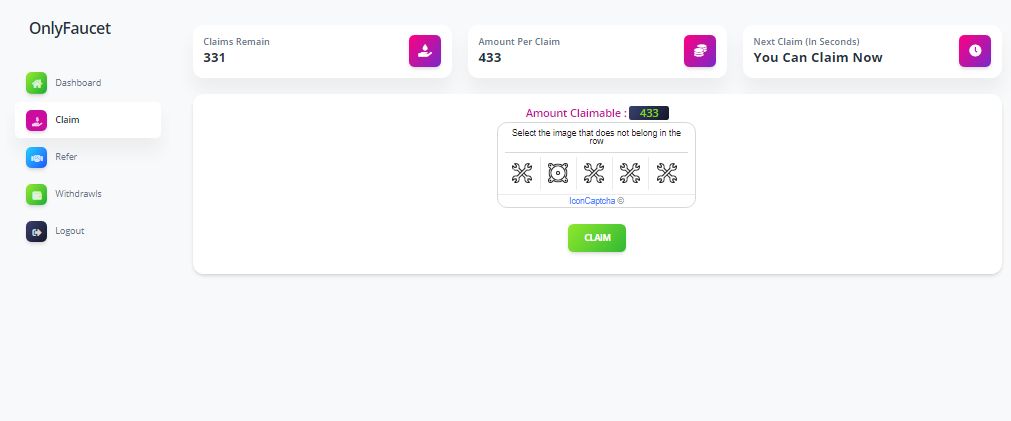Viewport: 1011px width, 421px height.
Task: Select the captcha image that doesn't belong
Action: [558, 173]
